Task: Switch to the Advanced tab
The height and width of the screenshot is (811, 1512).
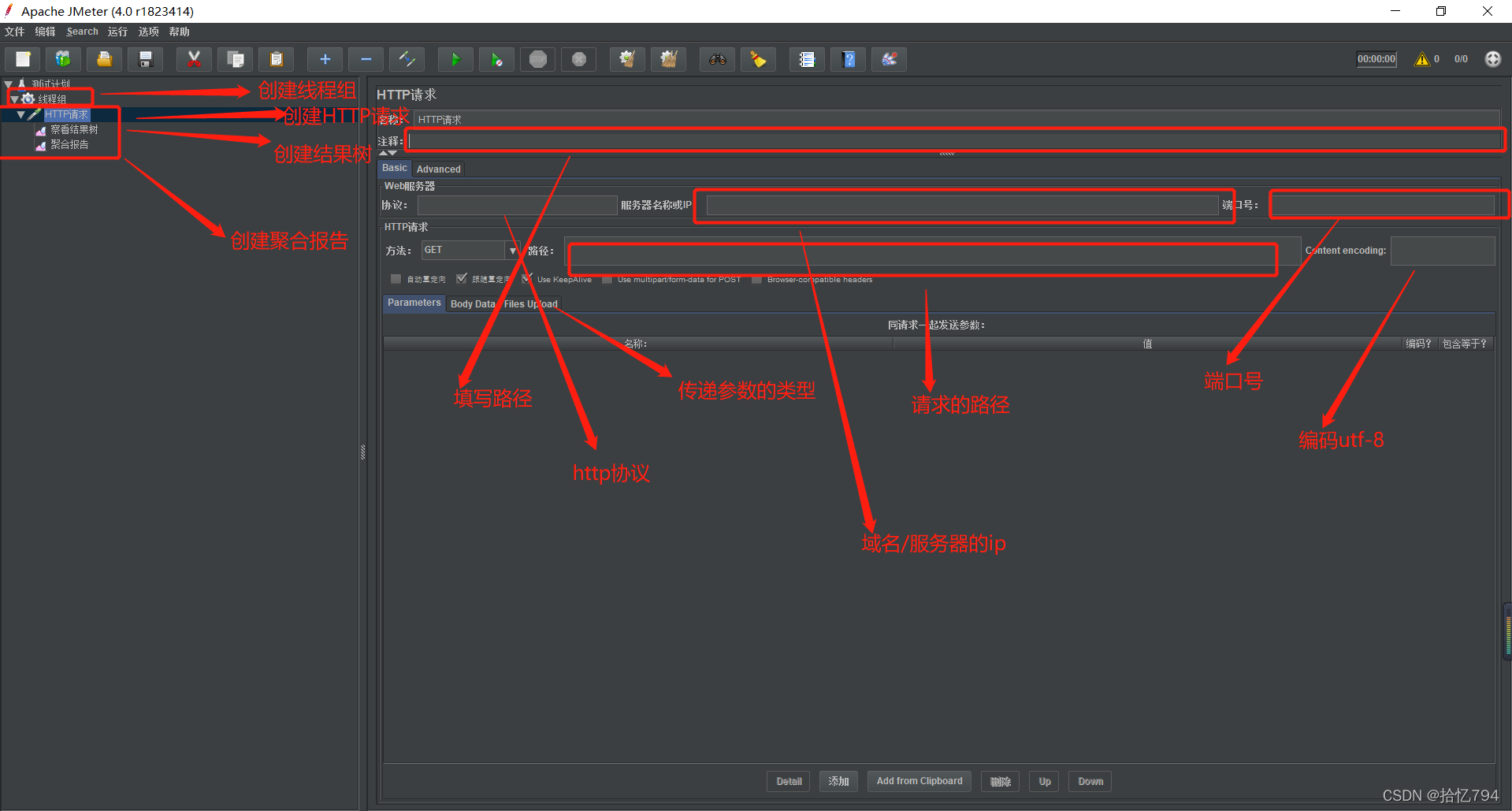Action: coord(438,169)
